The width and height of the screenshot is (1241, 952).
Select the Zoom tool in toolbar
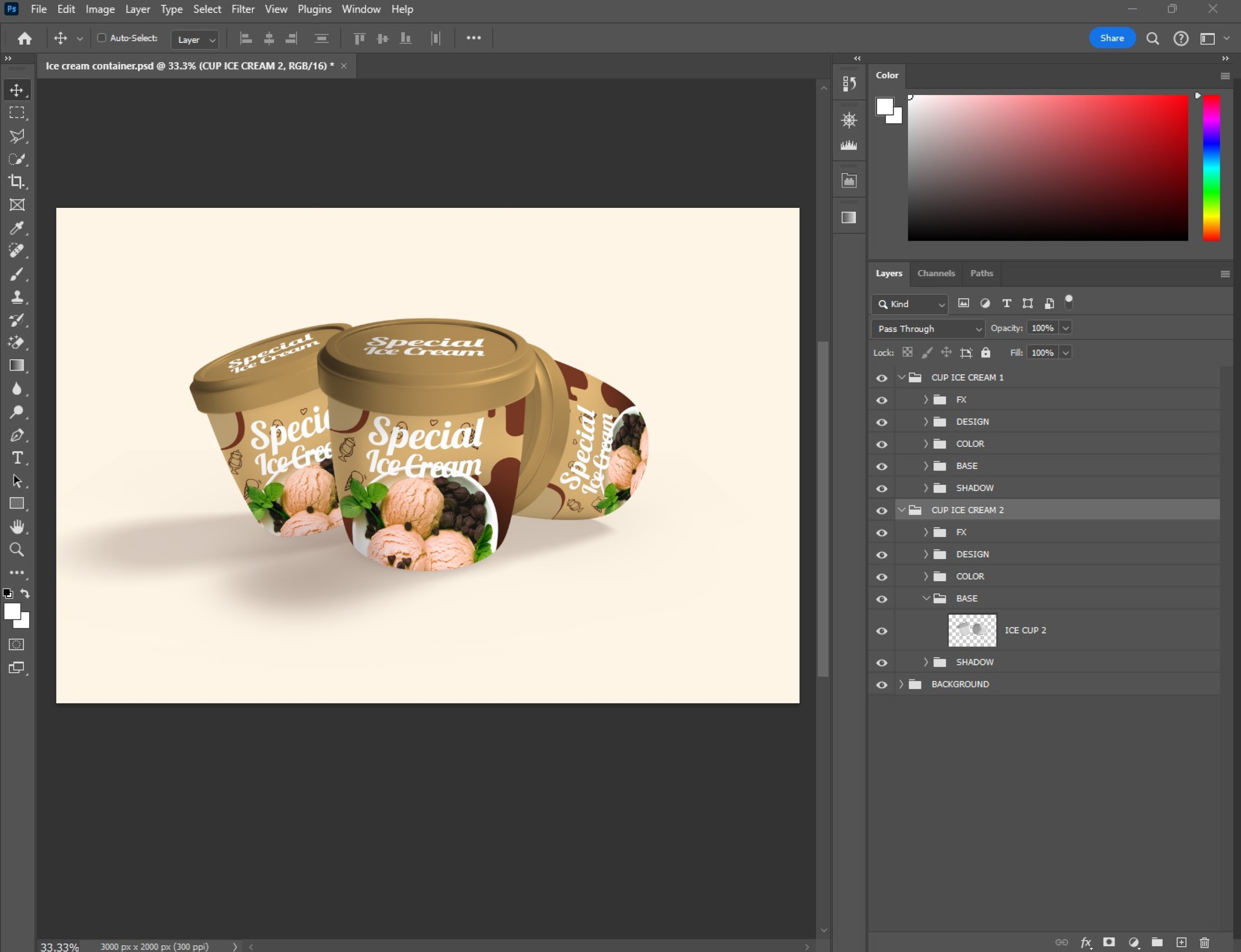coord(17,549)
